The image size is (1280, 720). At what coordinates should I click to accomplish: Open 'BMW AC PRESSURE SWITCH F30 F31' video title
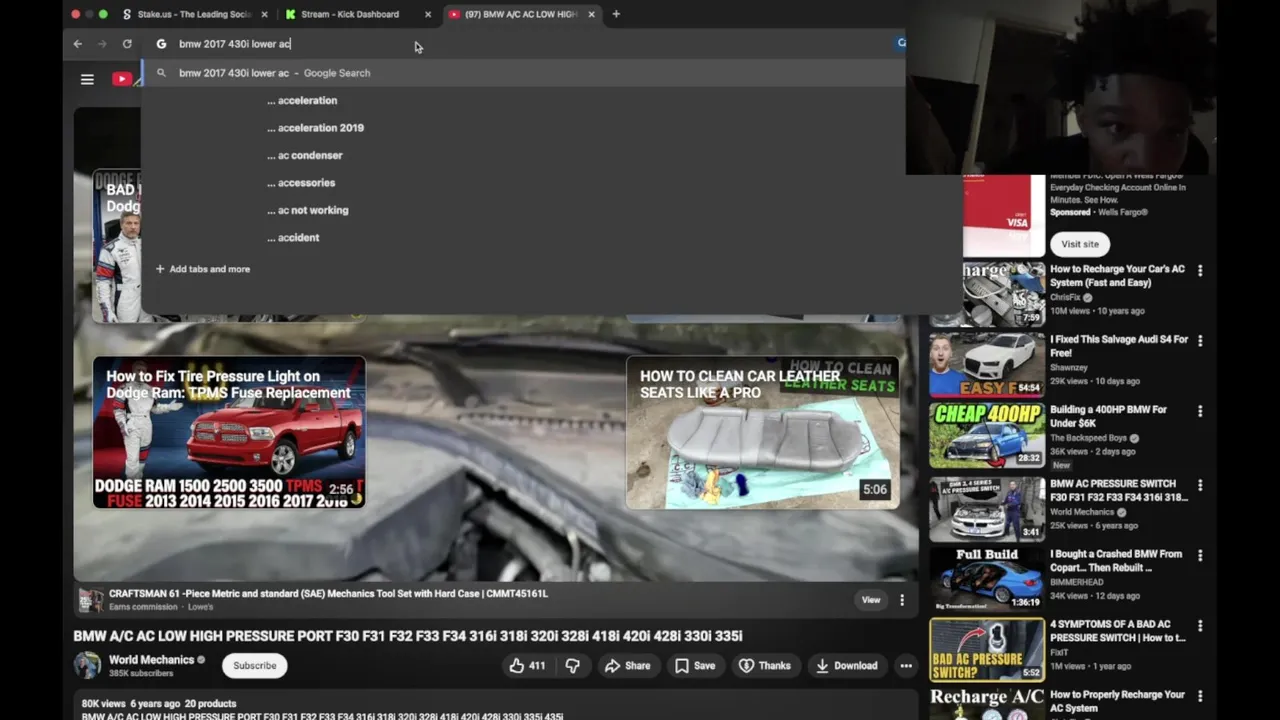coord(1119,490)
